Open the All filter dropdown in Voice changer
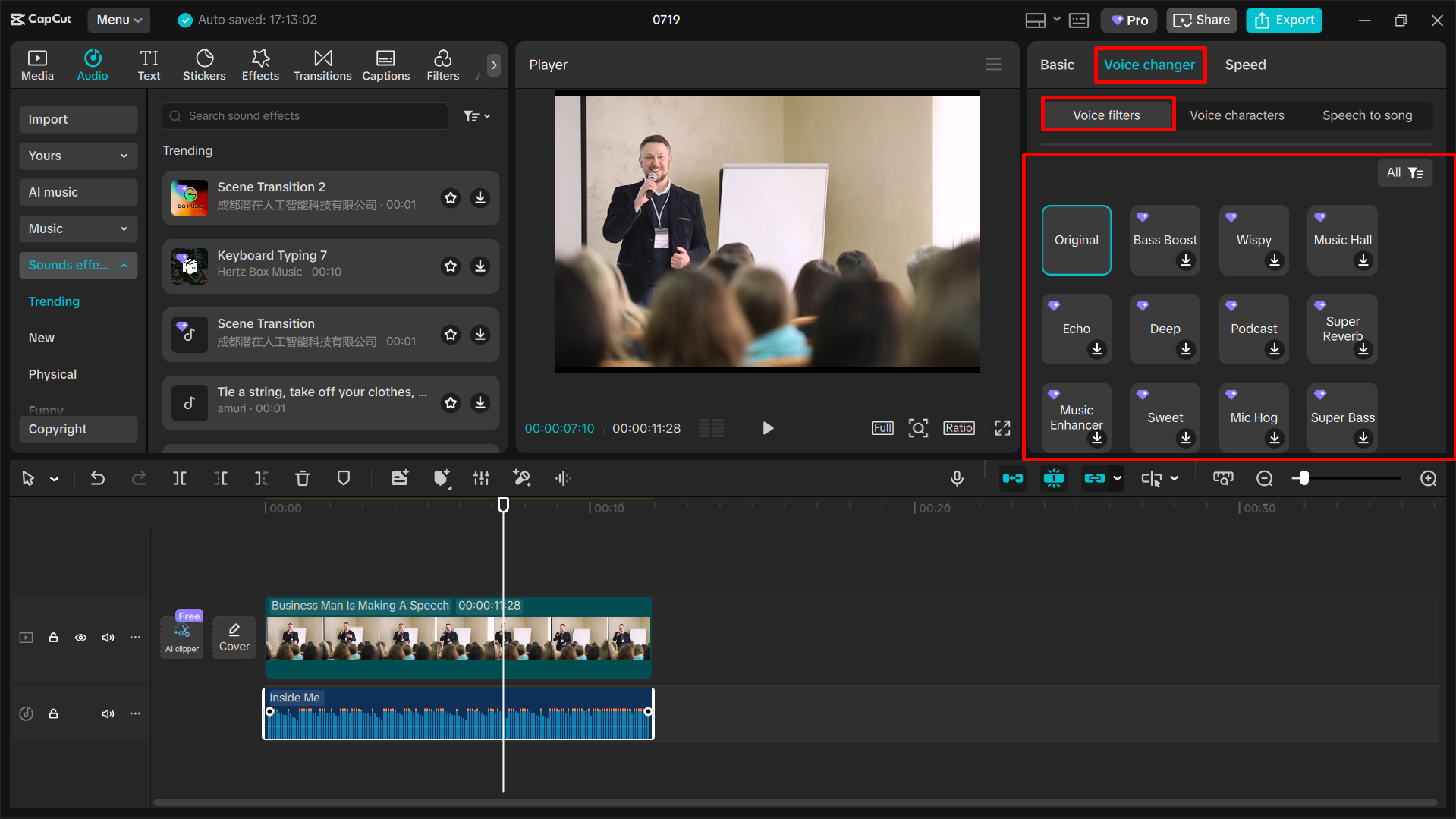The width and height of the screenshot is (1456, 819). [1404, 172]
